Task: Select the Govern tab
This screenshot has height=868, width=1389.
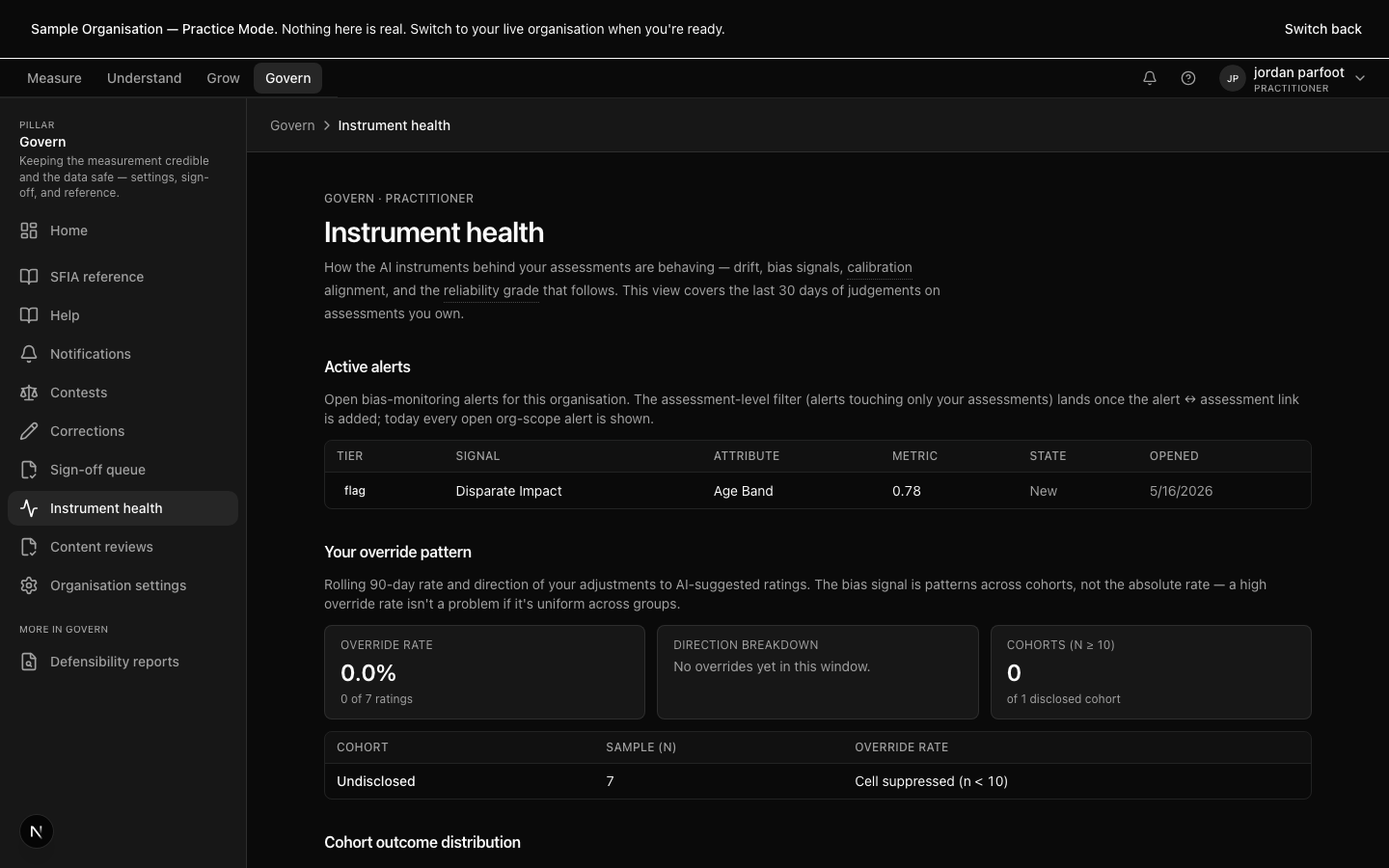Action: coord(288,78)
